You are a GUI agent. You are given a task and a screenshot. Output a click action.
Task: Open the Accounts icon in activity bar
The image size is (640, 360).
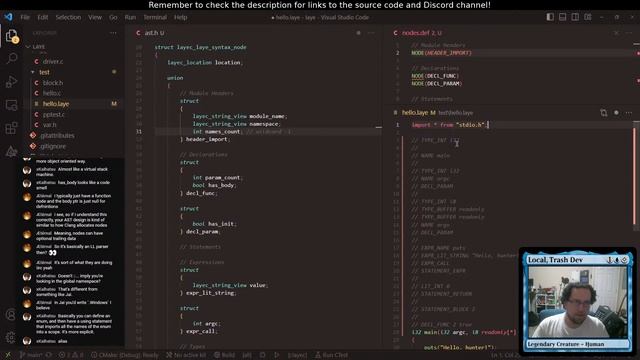[11, 315]
